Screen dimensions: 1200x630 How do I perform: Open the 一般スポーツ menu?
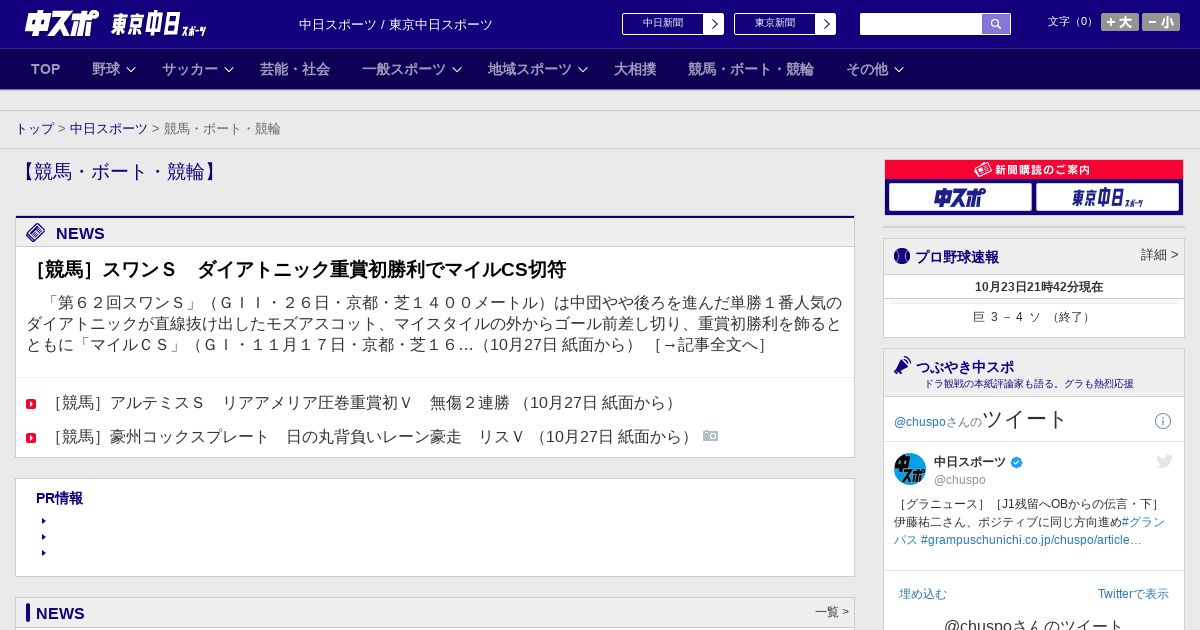404,69
